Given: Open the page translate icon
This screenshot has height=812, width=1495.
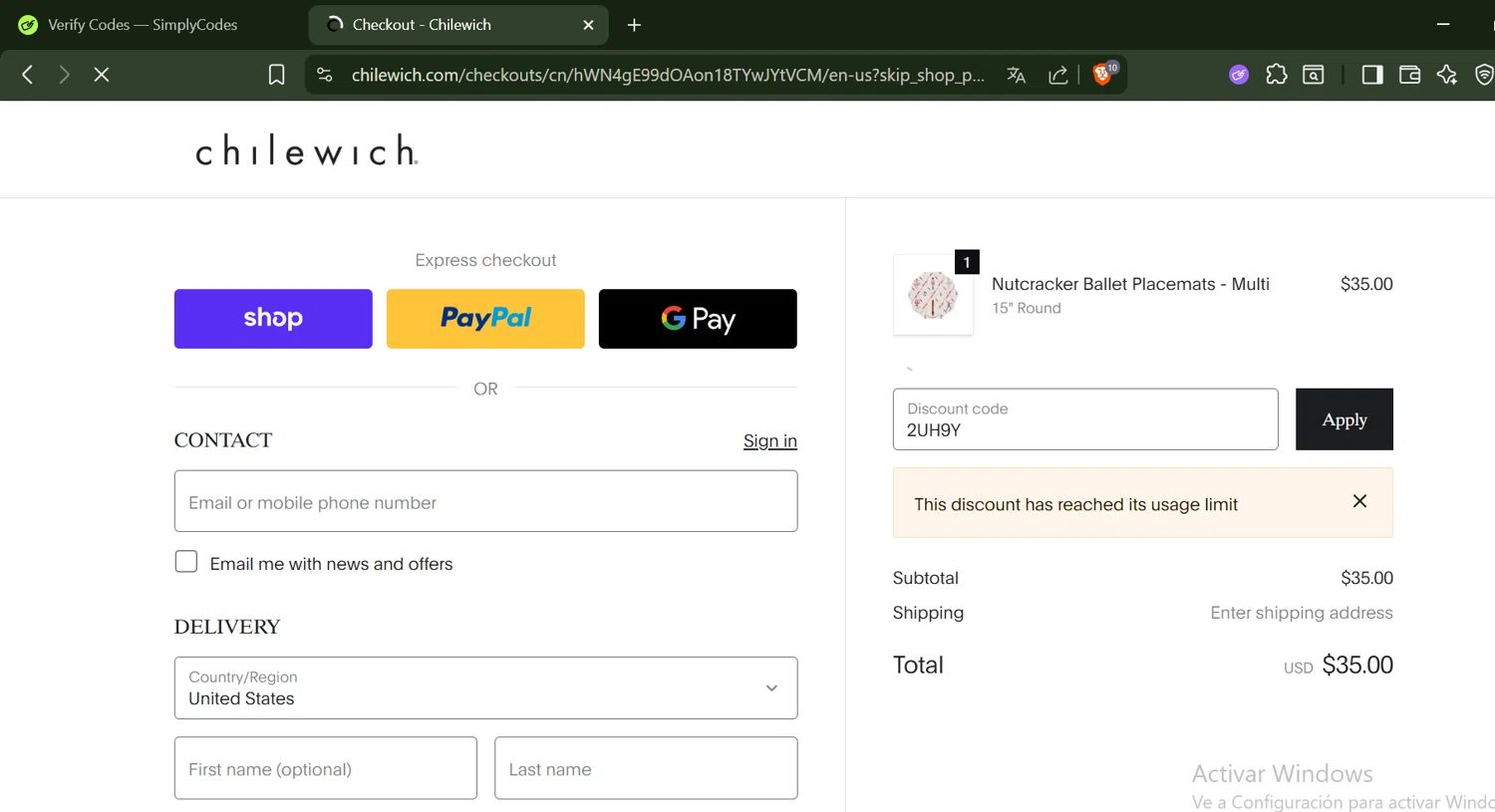Looking at the screenshot, I should click(x=1017, y=75).
